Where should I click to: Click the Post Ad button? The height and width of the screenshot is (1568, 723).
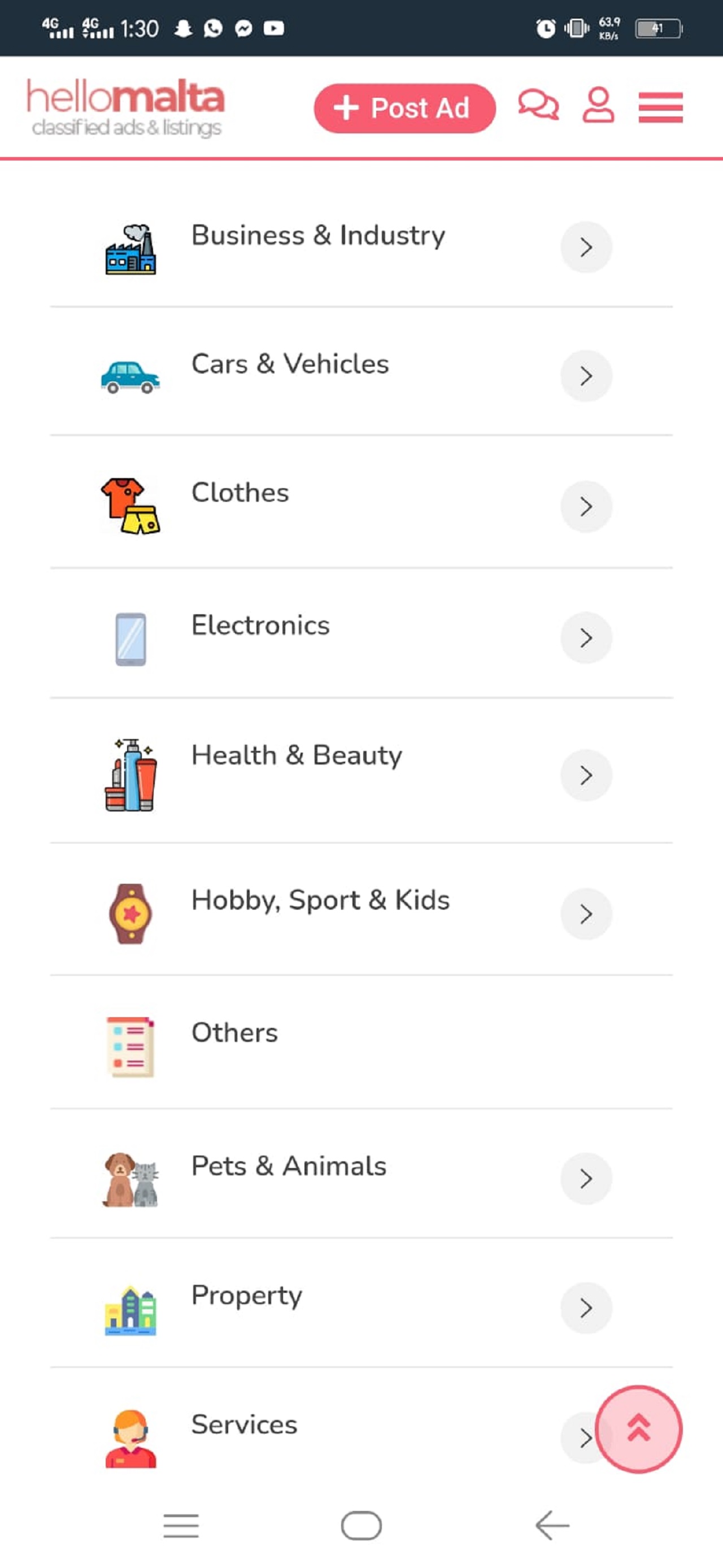click(404, 108)
